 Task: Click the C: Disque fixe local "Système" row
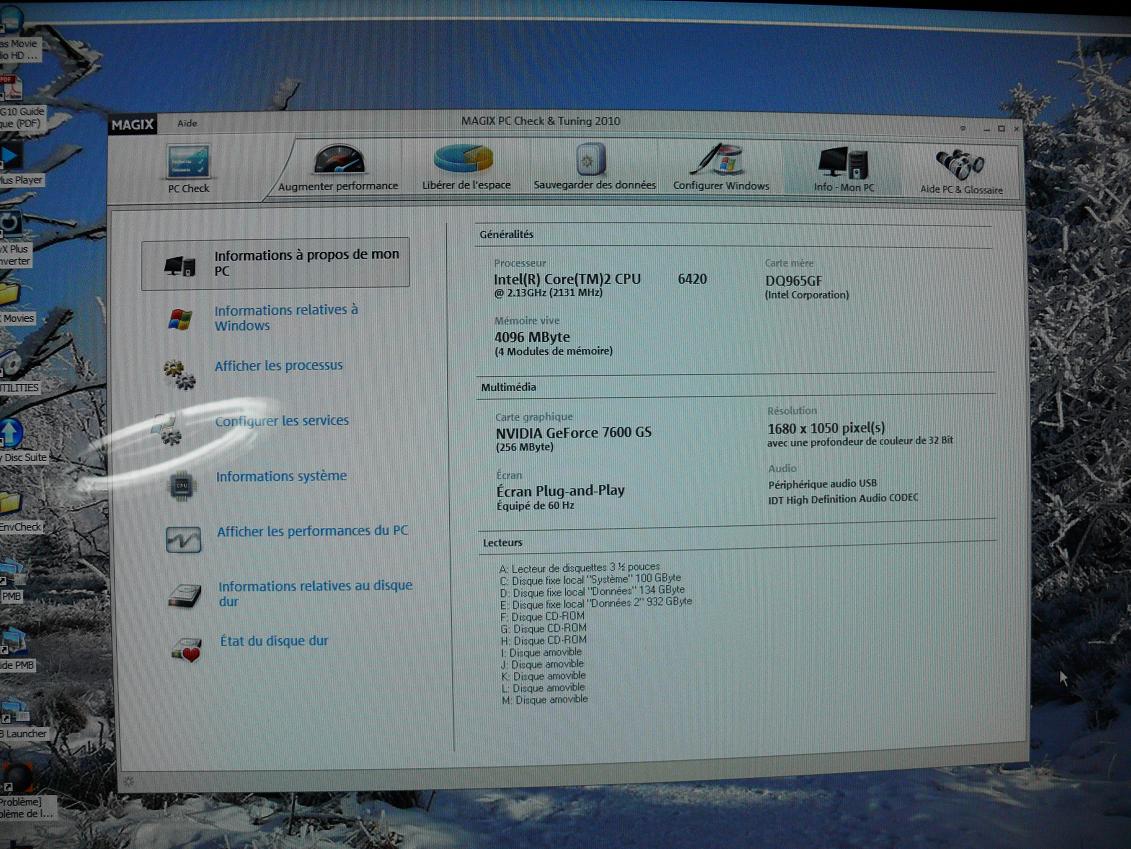(x=590, y=579)
